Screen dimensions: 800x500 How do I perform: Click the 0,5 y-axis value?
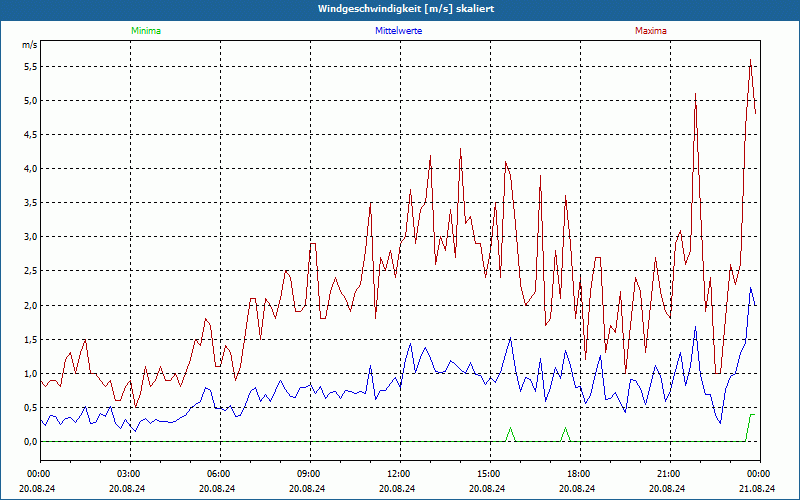(x=31, y=408)
